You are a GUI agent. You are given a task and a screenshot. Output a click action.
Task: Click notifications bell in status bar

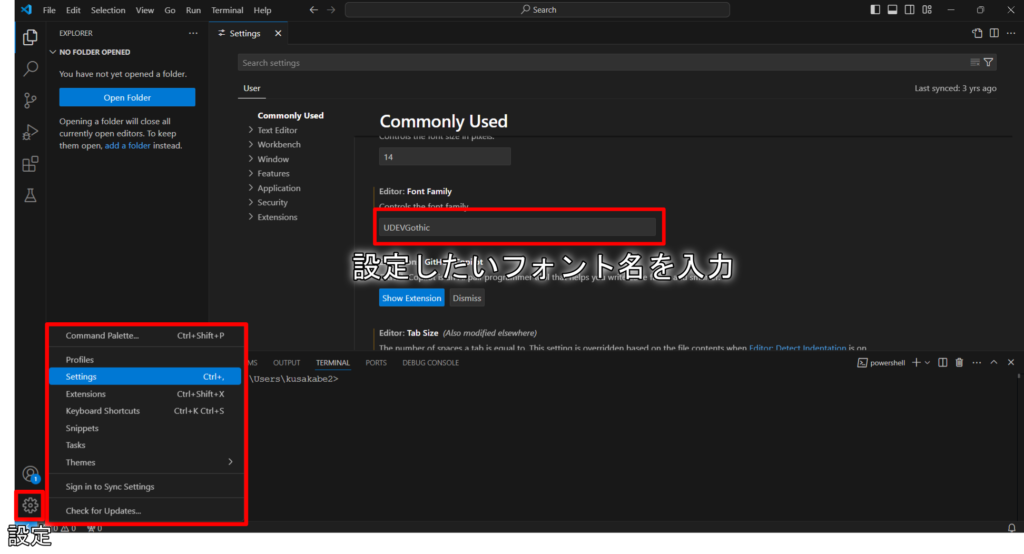(x=1012, y=528)
